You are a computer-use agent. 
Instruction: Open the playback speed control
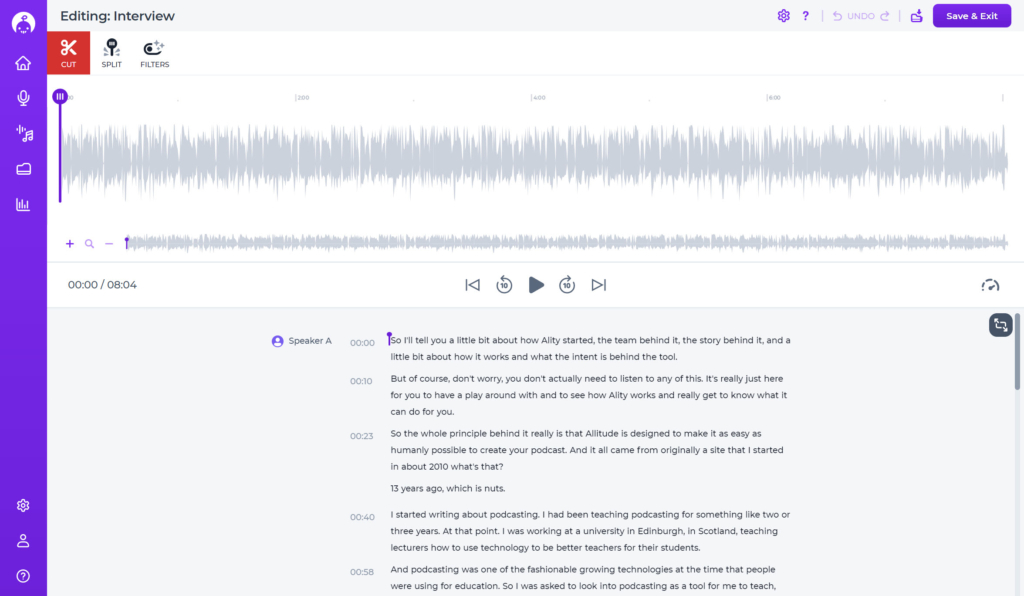coord(990,285)
